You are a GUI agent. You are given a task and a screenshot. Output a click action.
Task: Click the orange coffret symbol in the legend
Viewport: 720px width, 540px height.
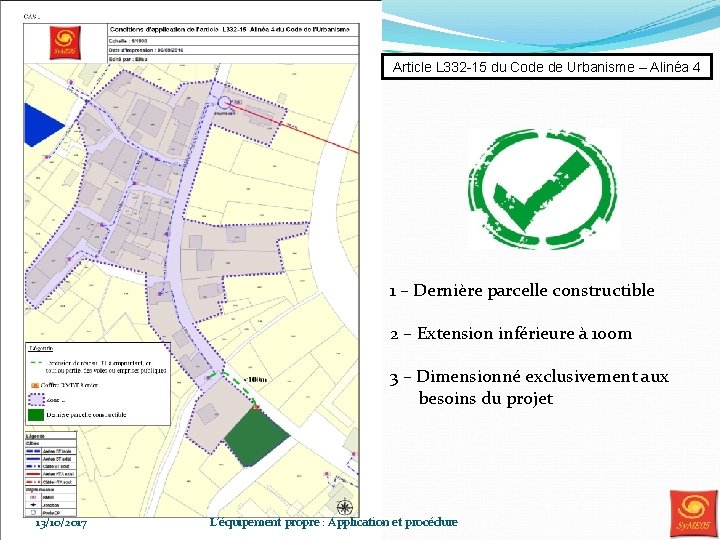click(34, 385)
